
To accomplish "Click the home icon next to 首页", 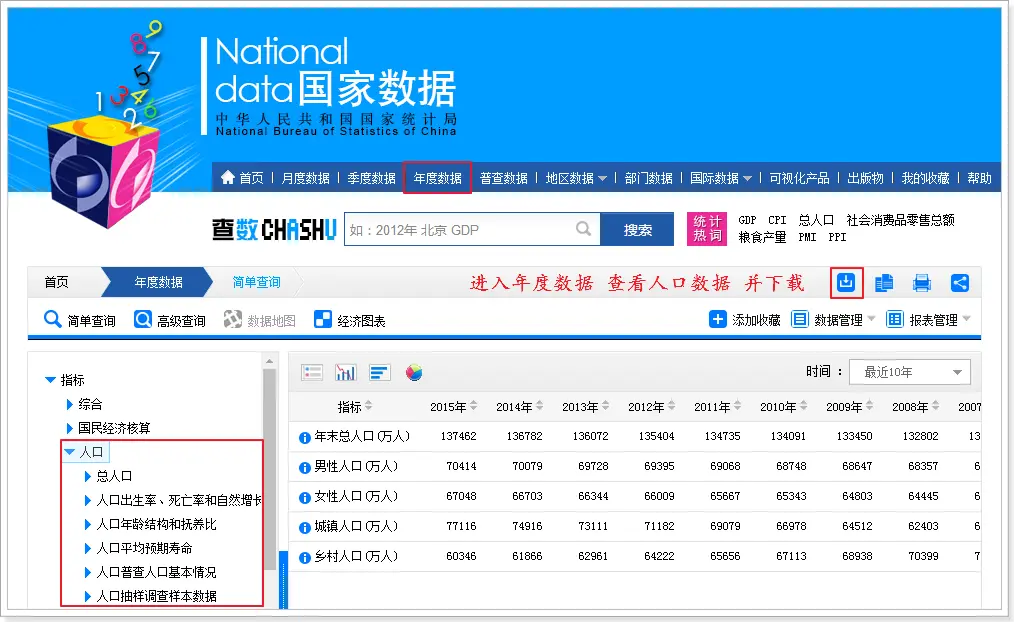I will pos(228,177).
